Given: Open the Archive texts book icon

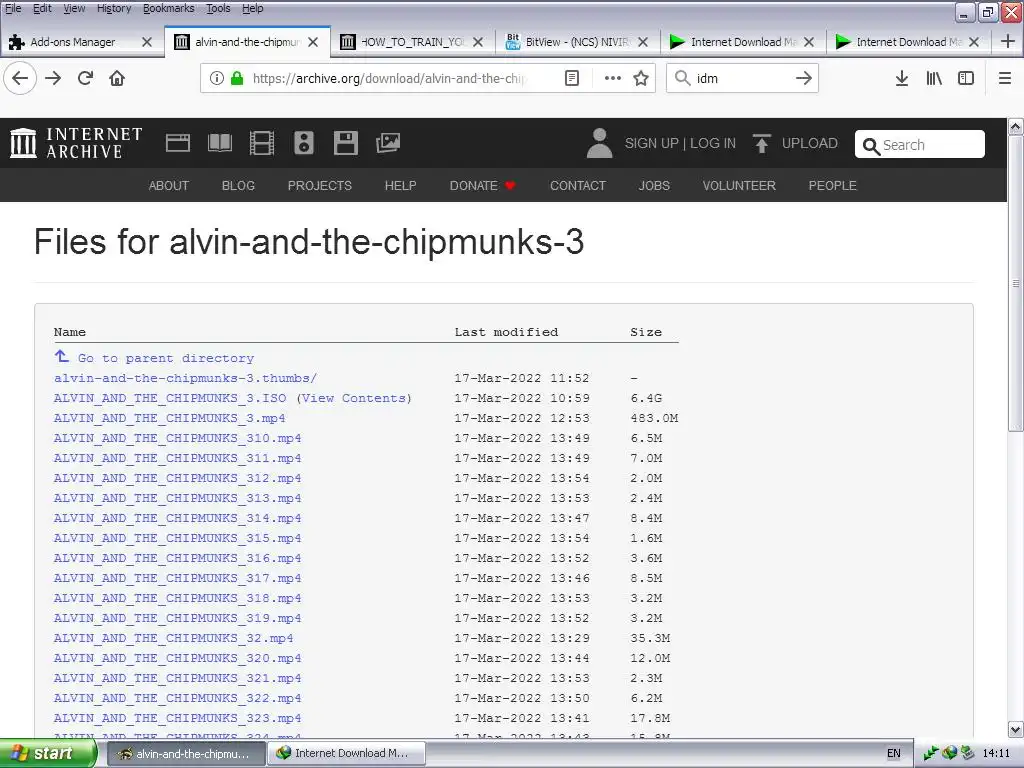Looking at the screenshot, I should tap(219, 143).
